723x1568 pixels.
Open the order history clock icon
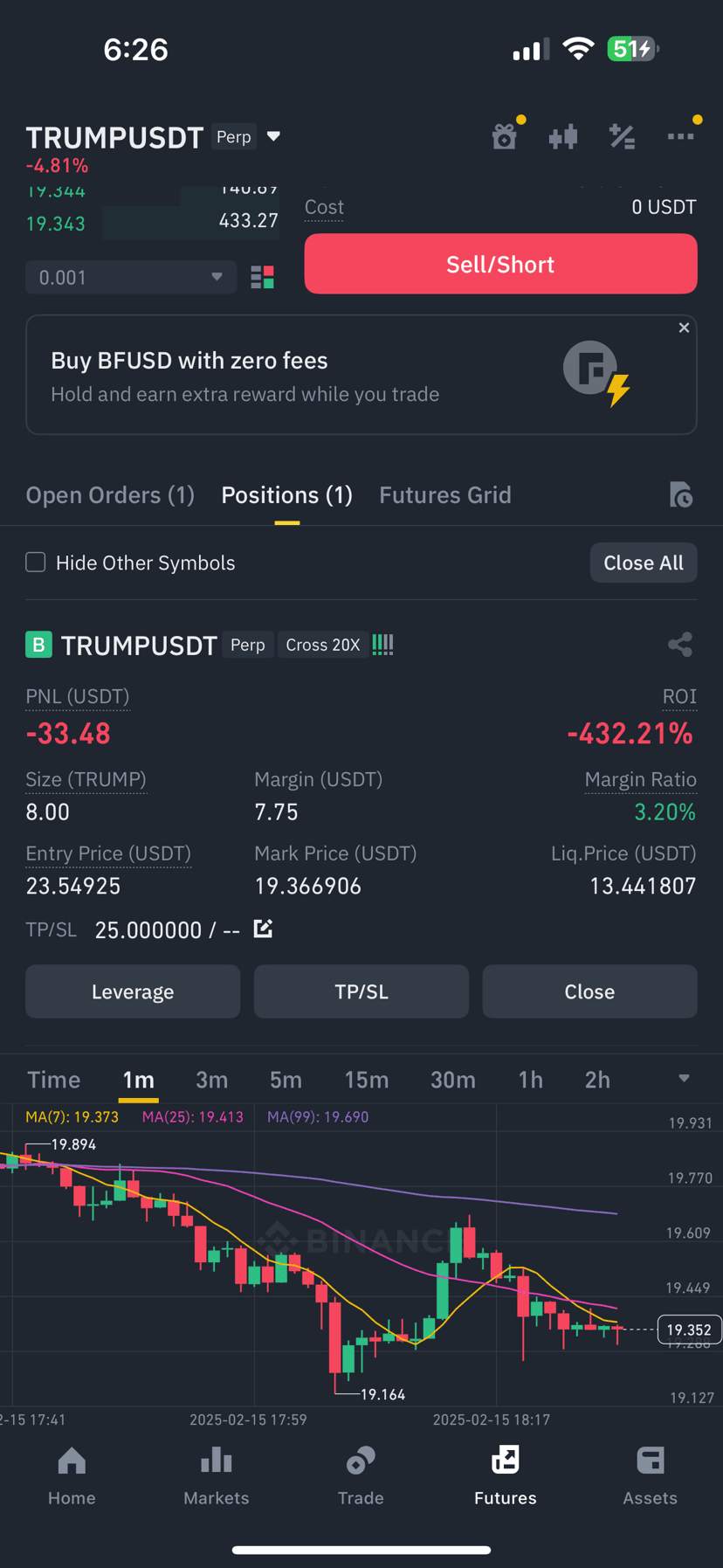coord(680,494)
